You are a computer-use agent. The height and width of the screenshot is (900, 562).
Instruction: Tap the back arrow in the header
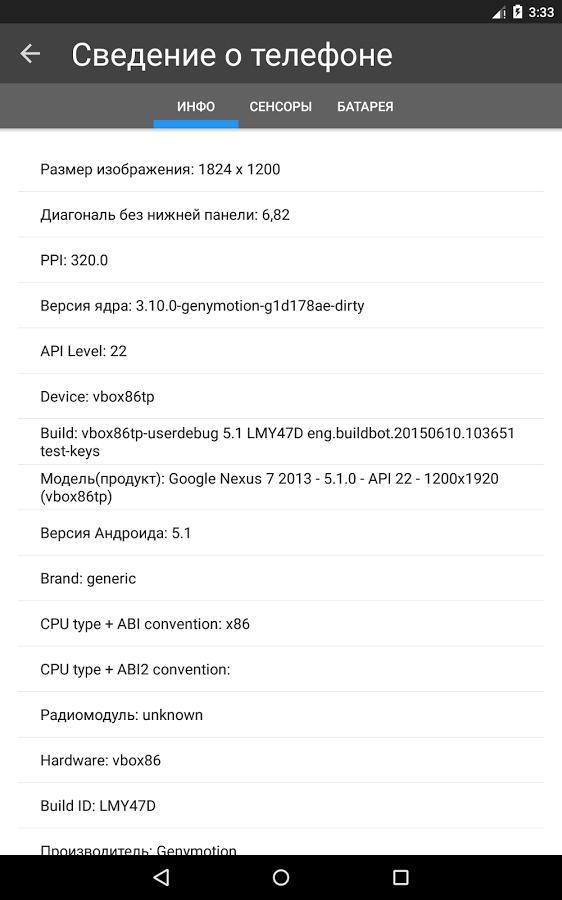coord(30,54)
